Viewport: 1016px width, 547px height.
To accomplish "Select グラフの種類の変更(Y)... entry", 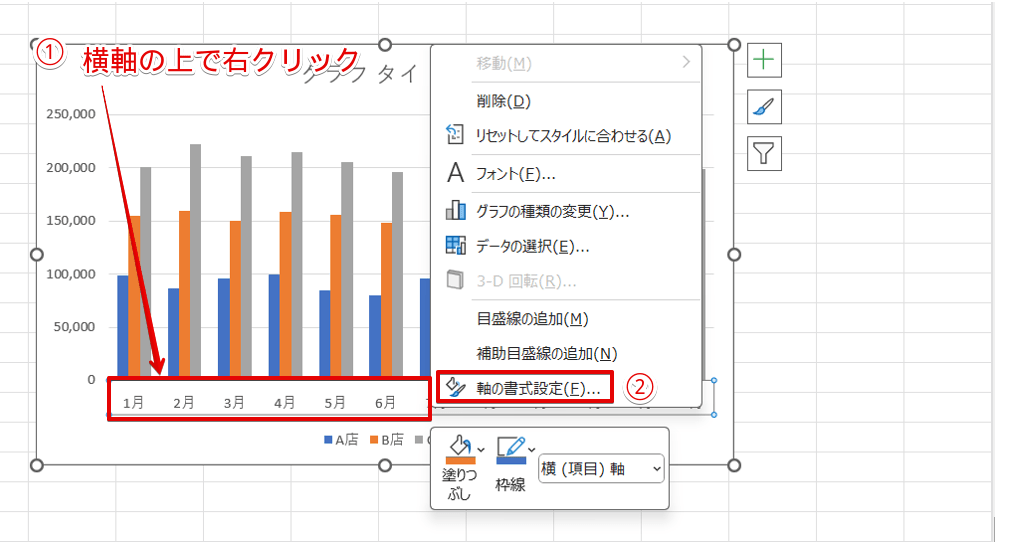I will pos(553,211).
